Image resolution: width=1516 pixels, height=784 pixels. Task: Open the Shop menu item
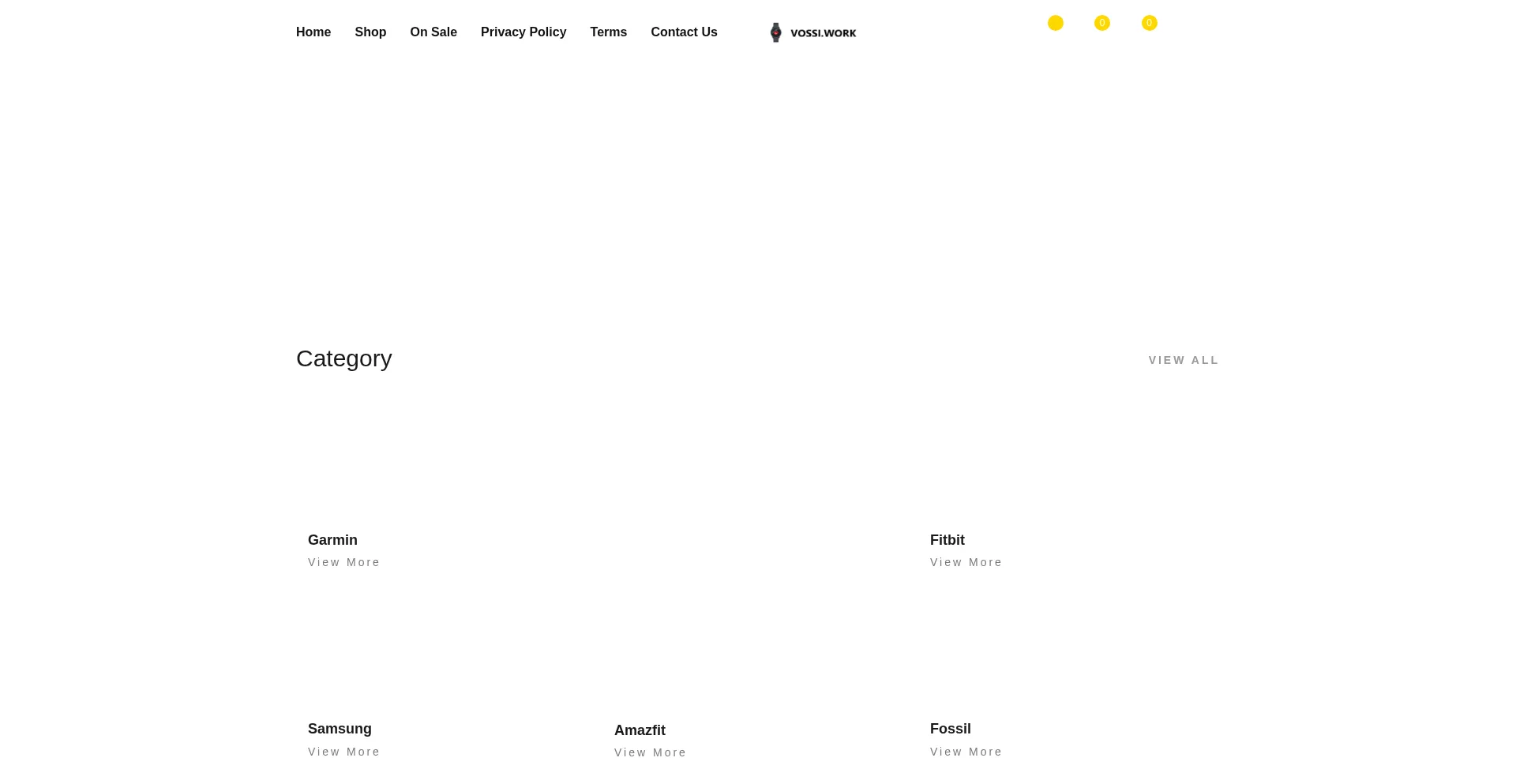click(370, 32)
